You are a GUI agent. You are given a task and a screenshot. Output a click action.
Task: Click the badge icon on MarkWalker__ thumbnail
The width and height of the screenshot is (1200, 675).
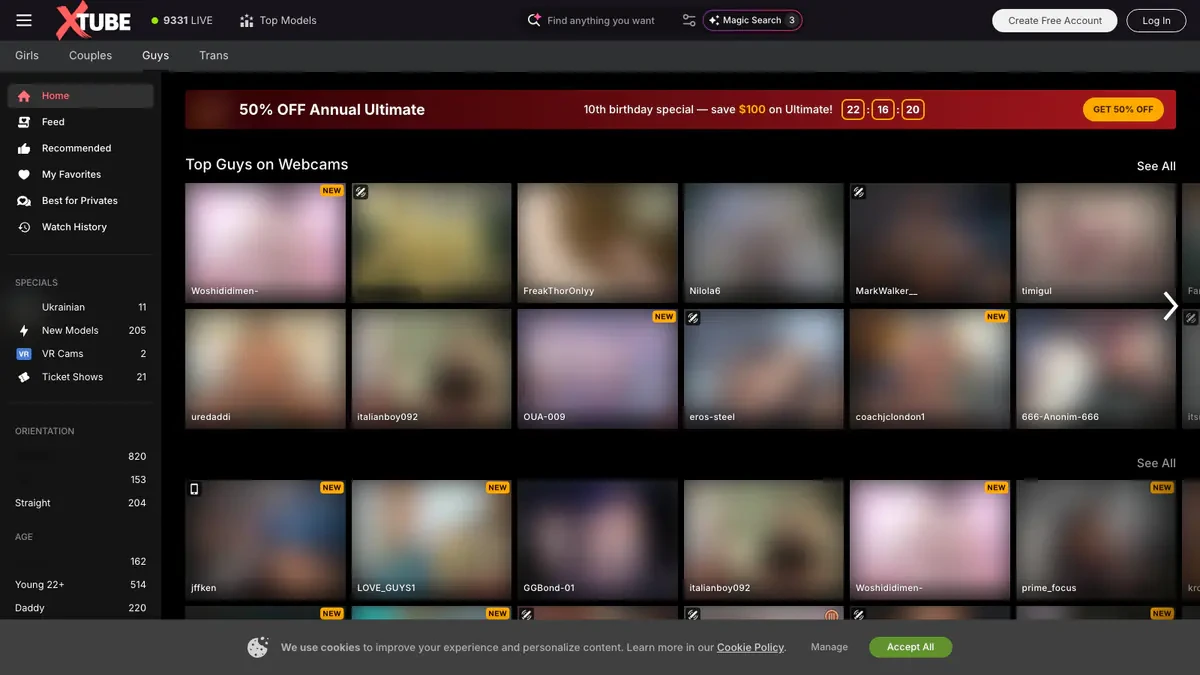coord(859,192)
